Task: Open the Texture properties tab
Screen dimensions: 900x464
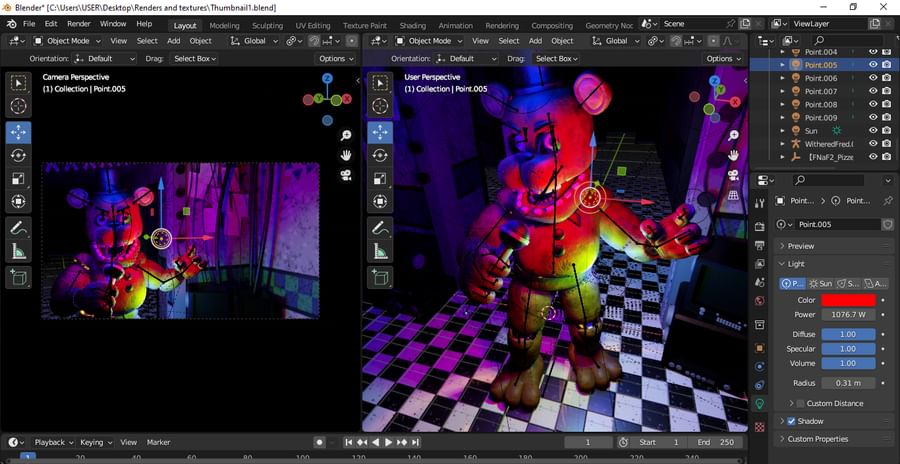Action: click(x=760, y=427)
